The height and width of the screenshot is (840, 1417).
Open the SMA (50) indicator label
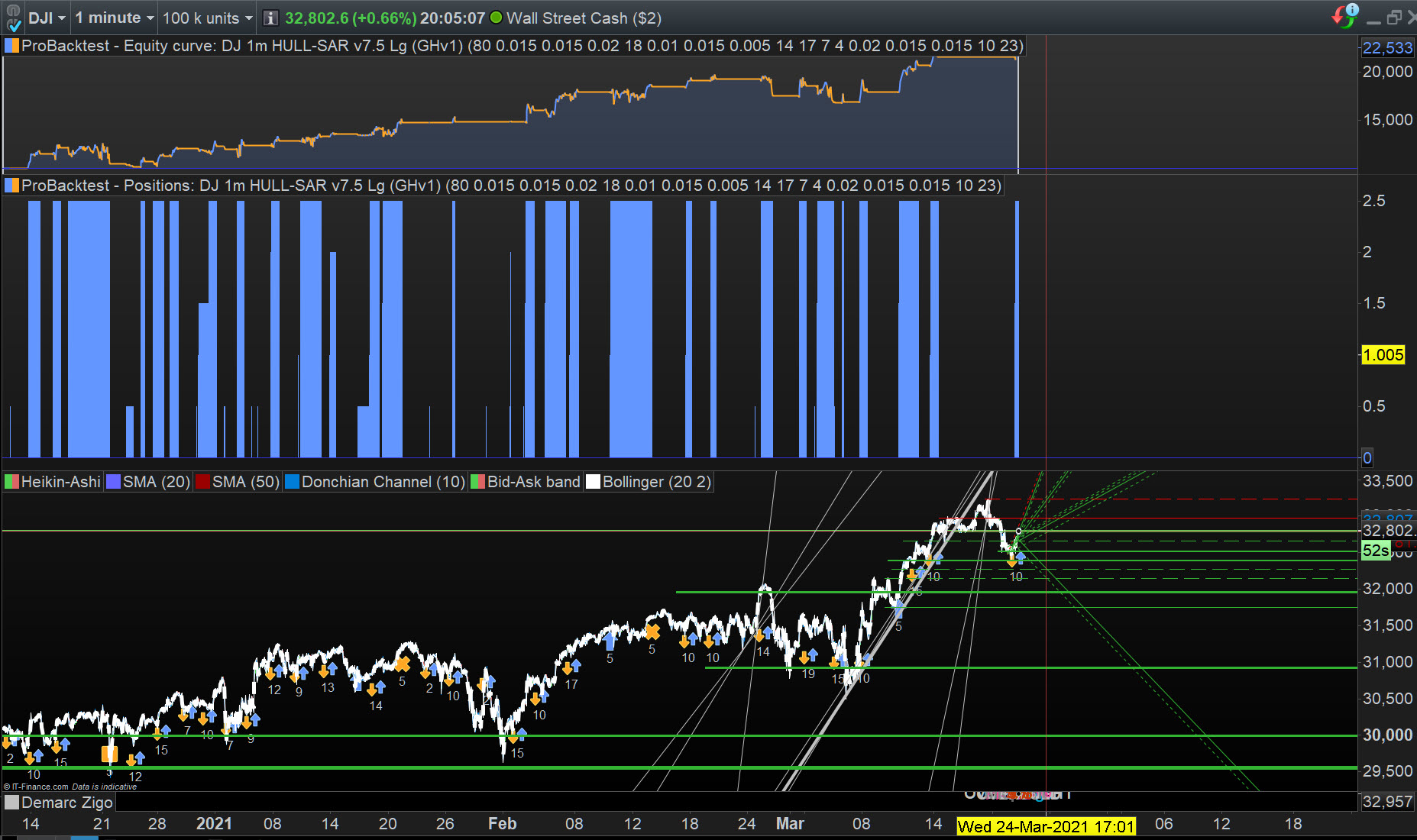pos(238,482)
